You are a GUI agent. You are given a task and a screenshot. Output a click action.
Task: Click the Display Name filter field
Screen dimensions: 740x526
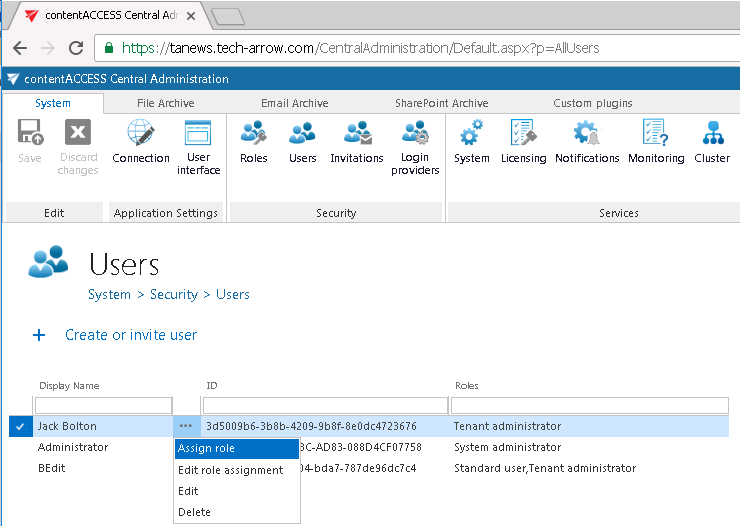(x=103, y=405)
